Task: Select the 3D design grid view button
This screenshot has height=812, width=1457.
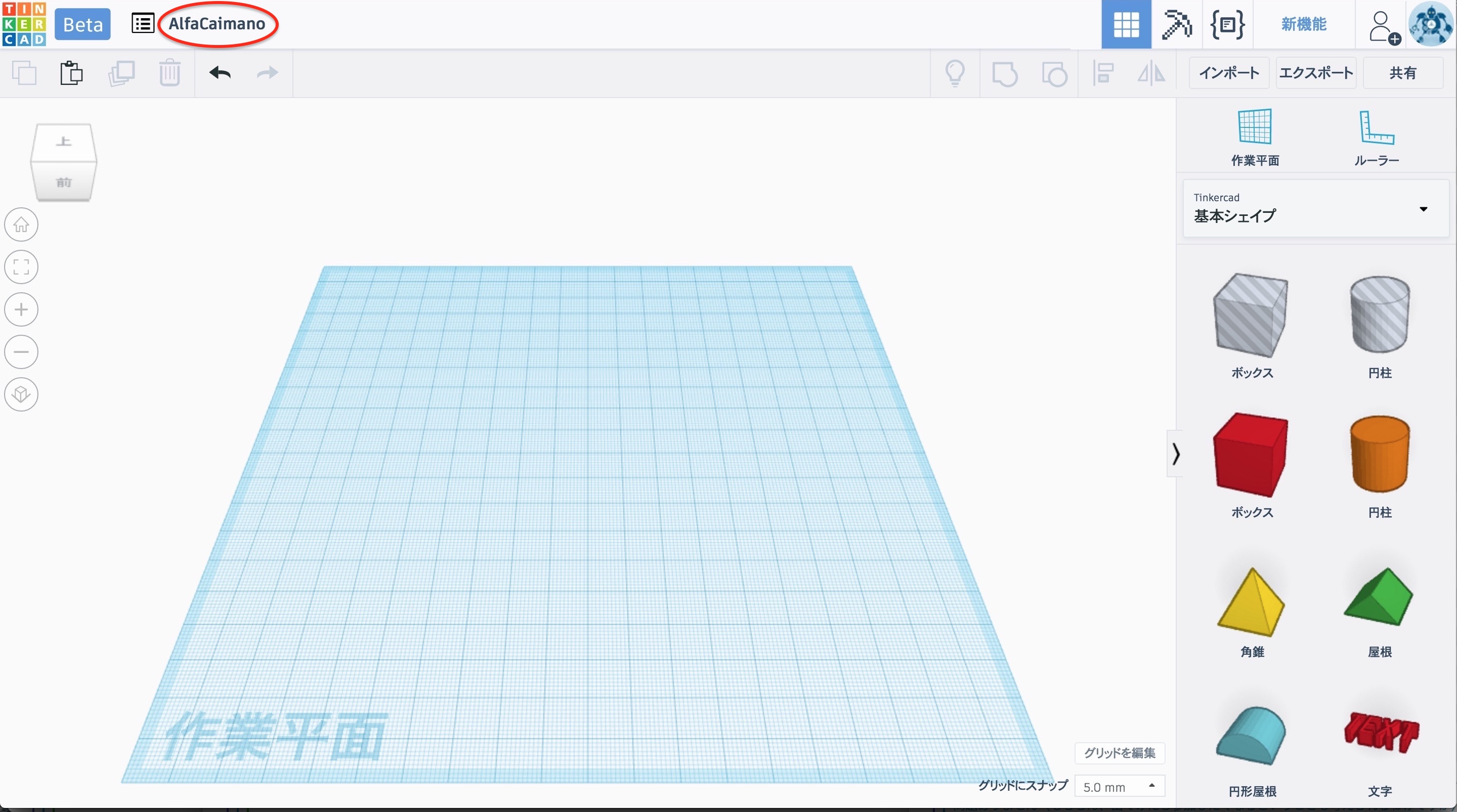Action: tap(1126, 24)
